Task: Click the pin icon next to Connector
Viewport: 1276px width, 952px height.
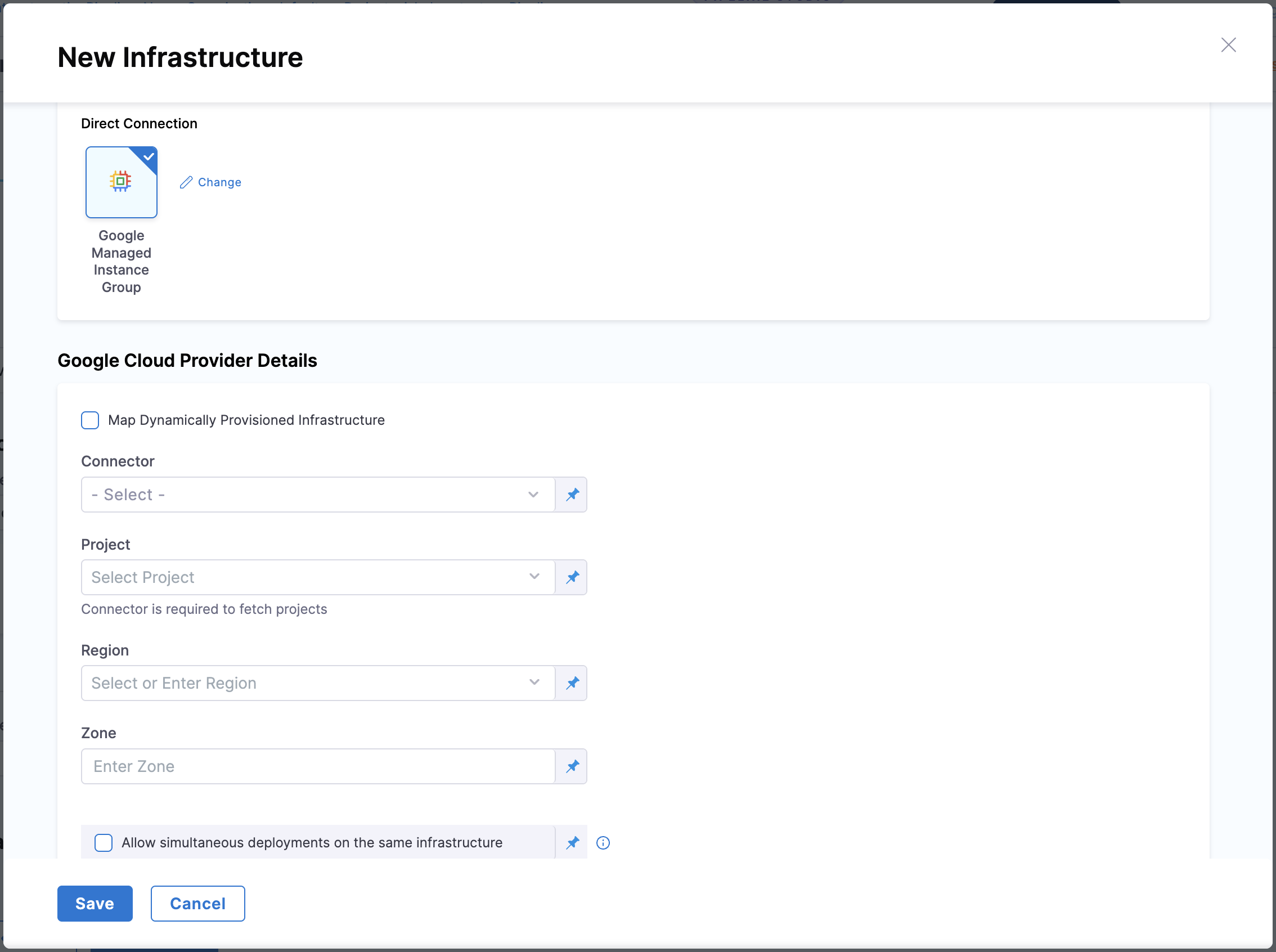Action: (x=572, y=495)
